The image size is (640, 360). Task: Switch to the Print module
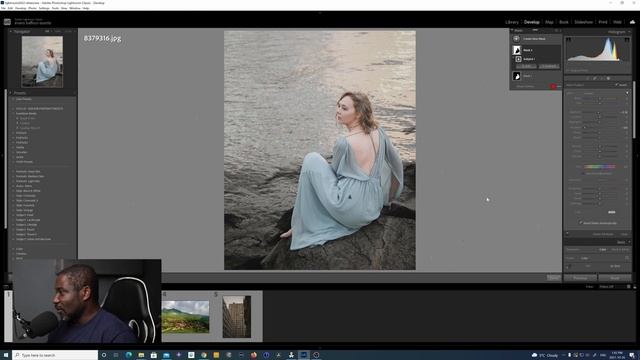tap(603, 22)
